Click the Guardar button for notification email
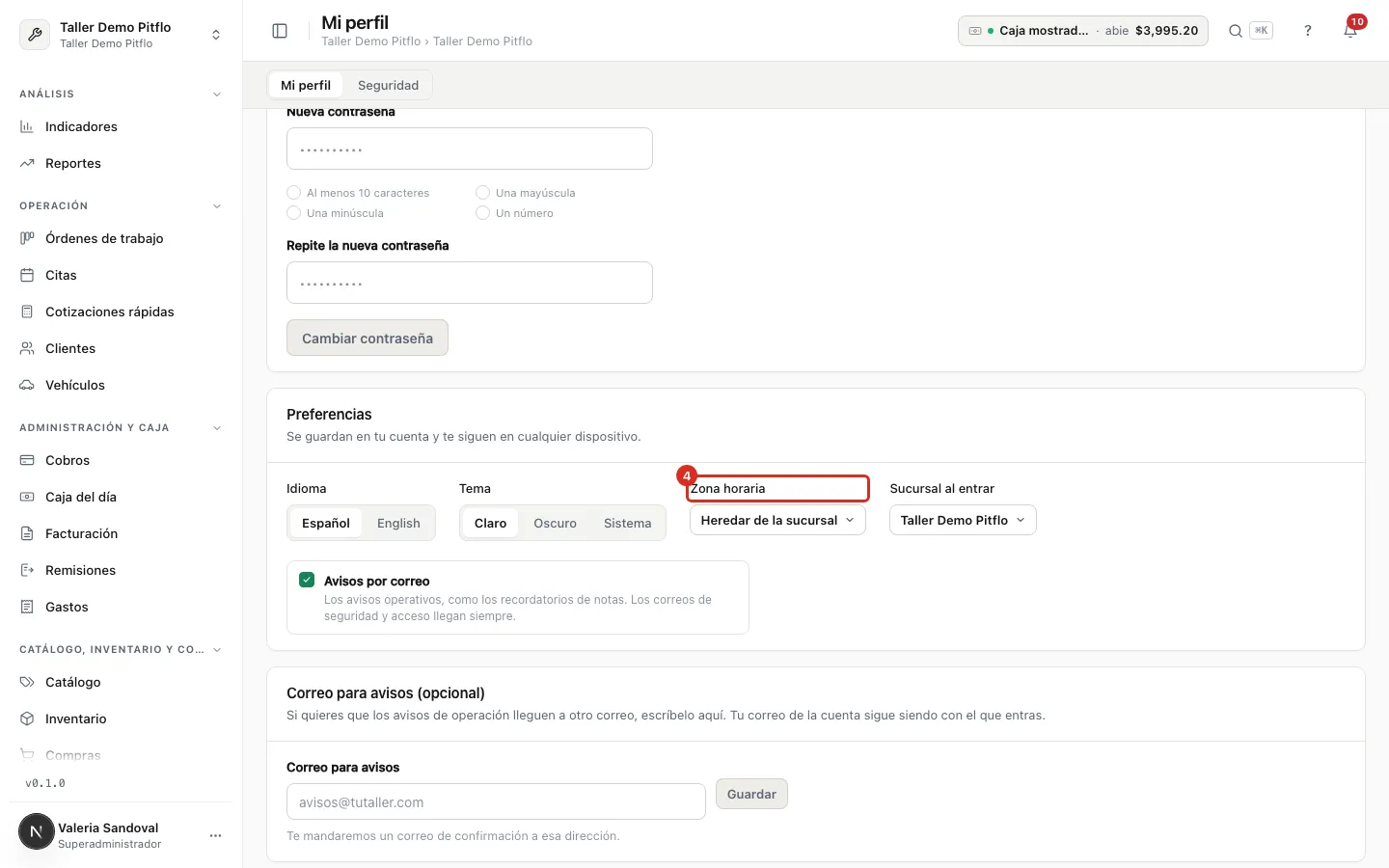This screenshot has height=868, width=1389. 751,794
